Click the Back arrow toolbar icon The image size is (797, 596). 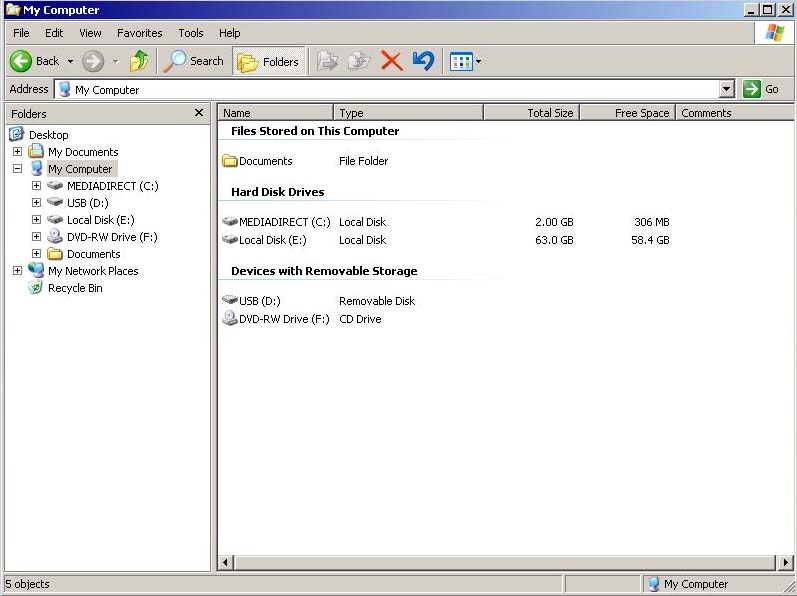pos(22,61)
